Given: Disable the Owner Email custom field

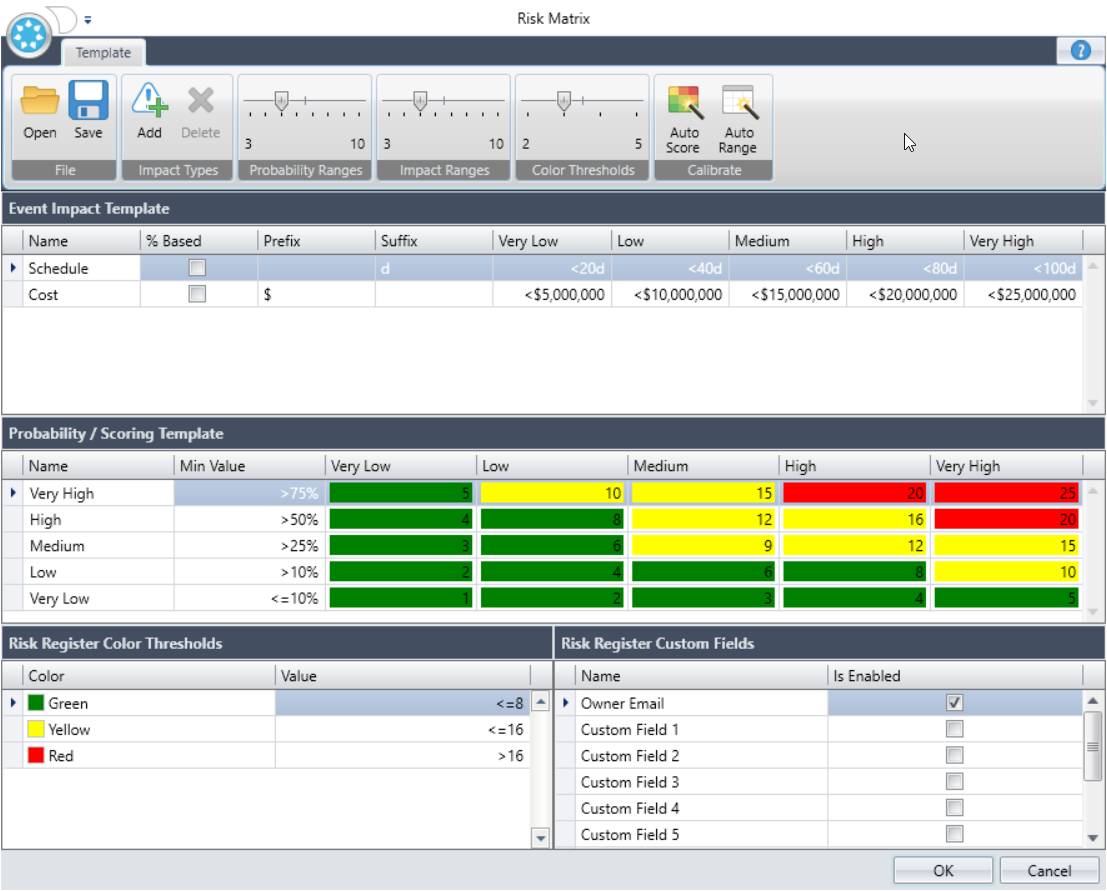Looking at the screenshot, I should click(954, 703).
